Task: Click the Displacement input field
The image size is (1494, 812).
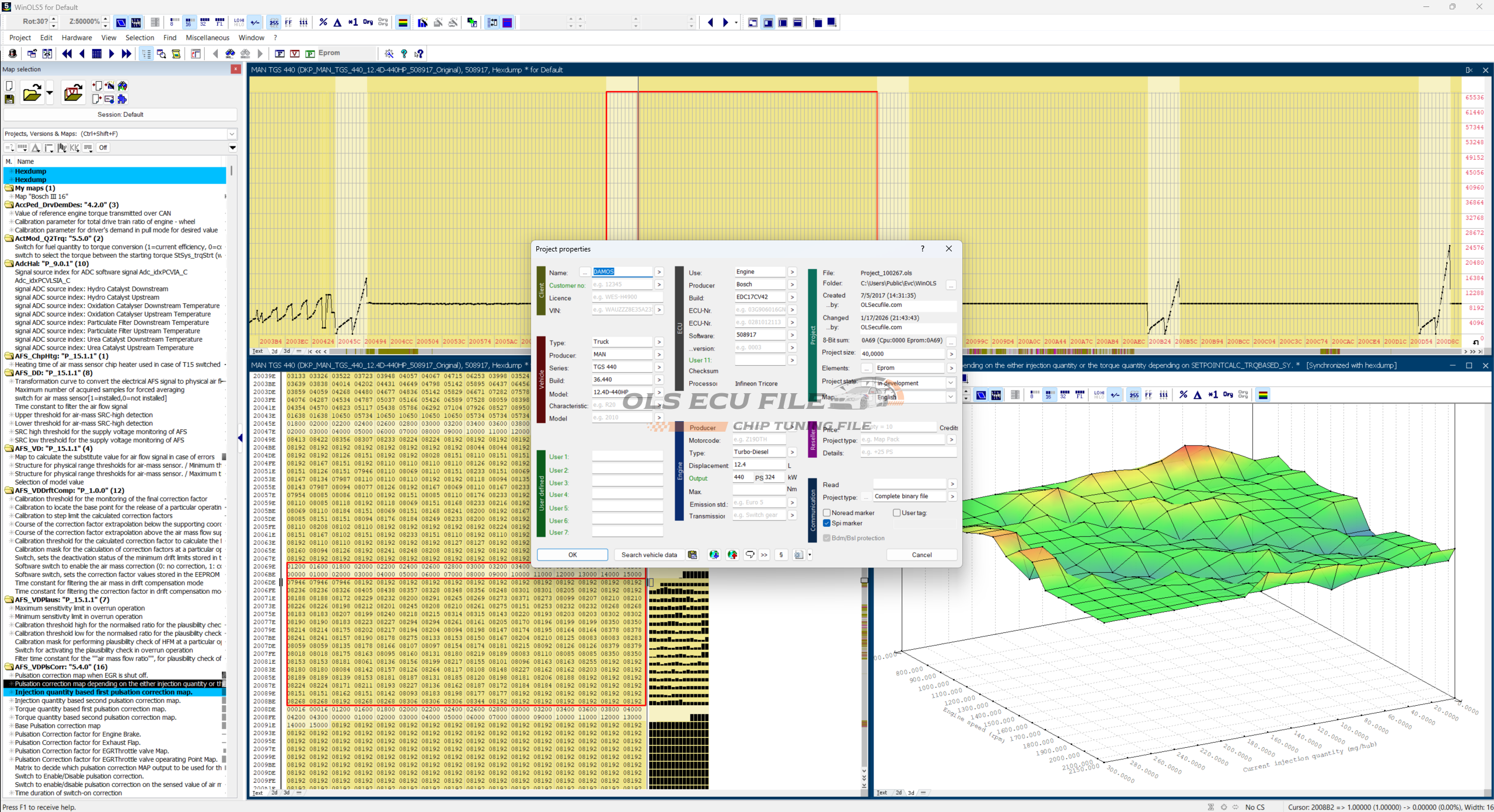Action: (758, 465)
